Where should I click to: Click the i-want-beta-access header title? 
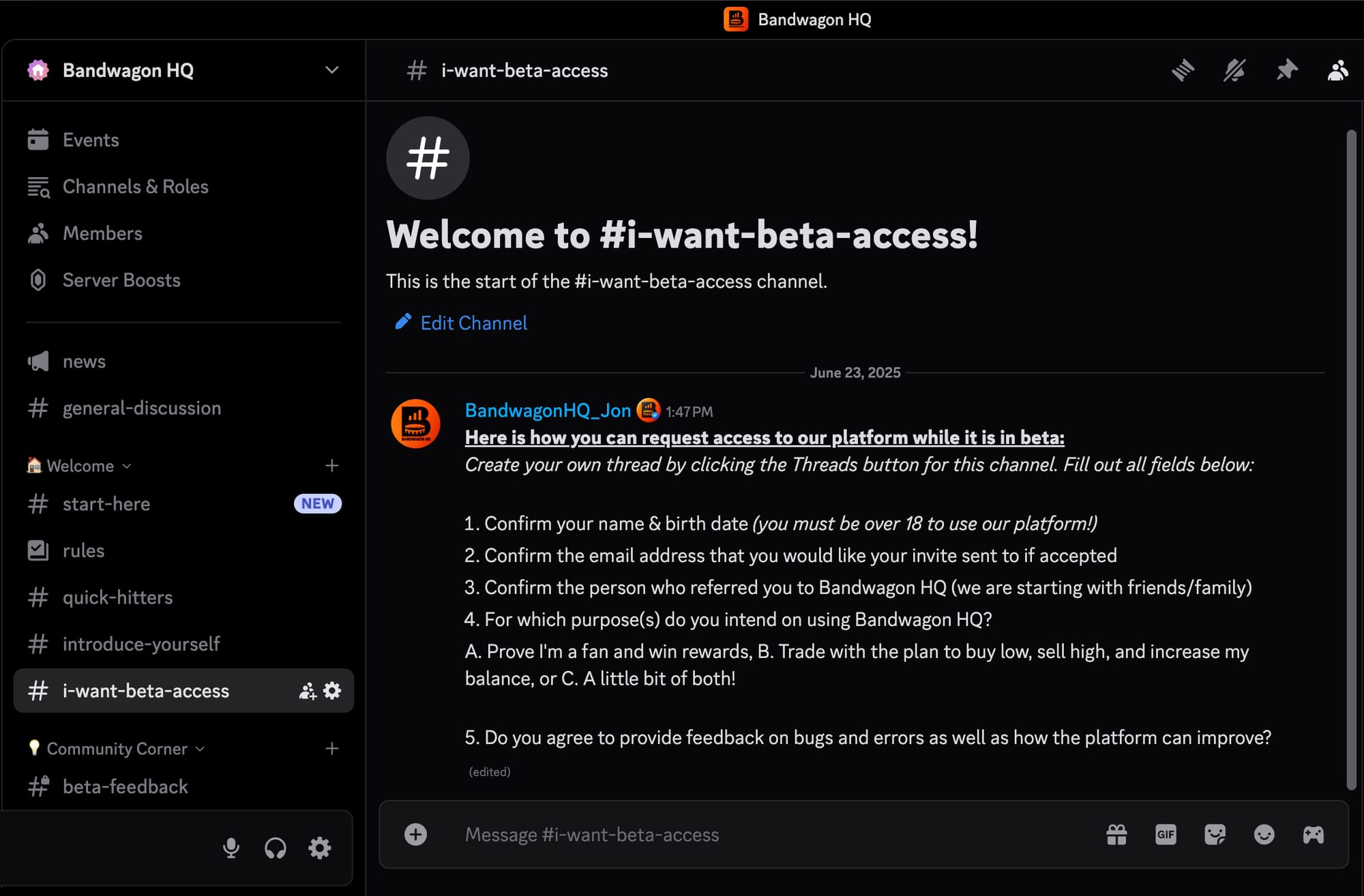click(x=524, y=70)
